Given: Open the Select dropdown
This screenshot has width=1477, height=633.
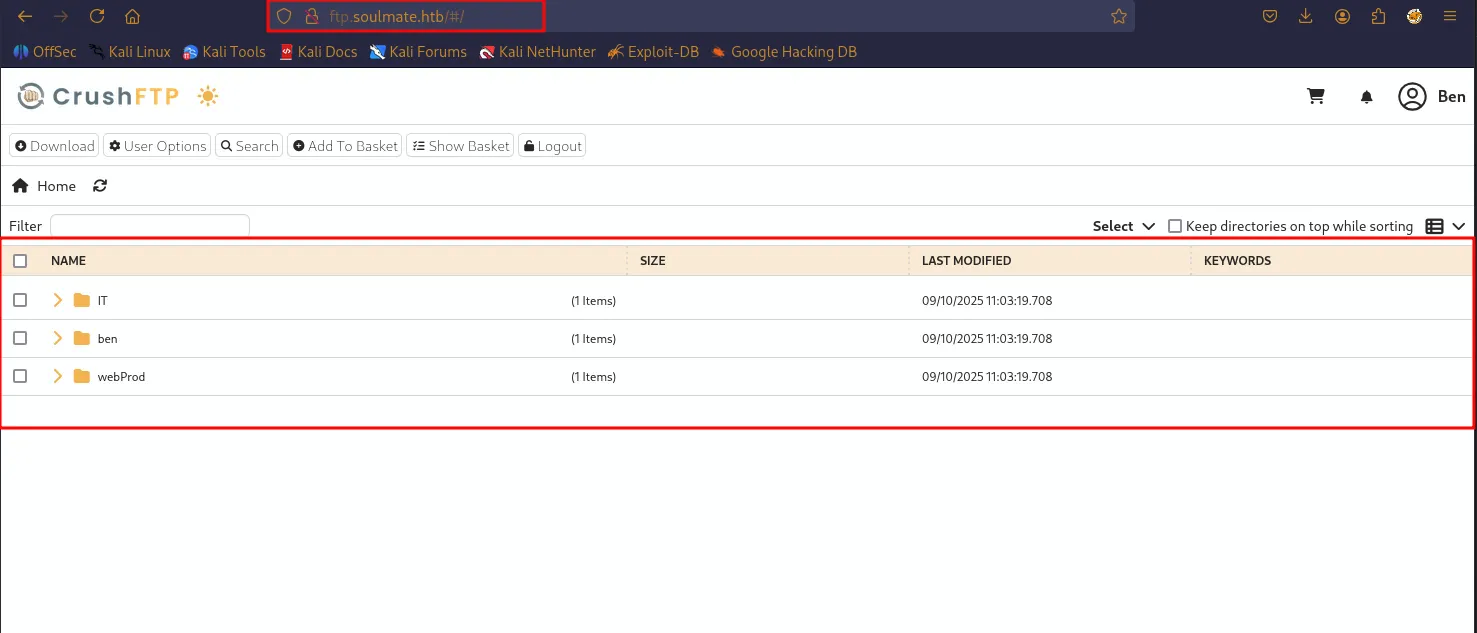Looking at the screenshot, I should pyautogui.click(x=1124, y=226).
